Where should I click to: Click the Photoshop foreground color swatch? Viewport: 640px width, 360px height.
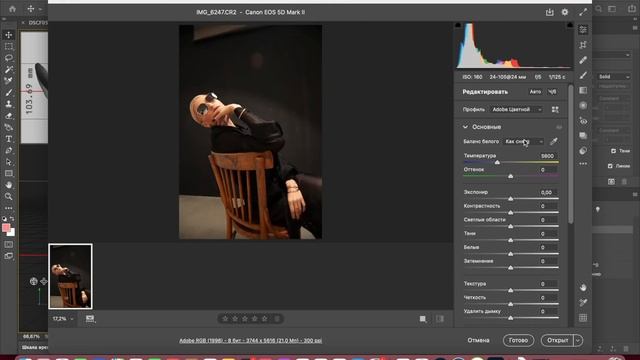pos(6,228)
